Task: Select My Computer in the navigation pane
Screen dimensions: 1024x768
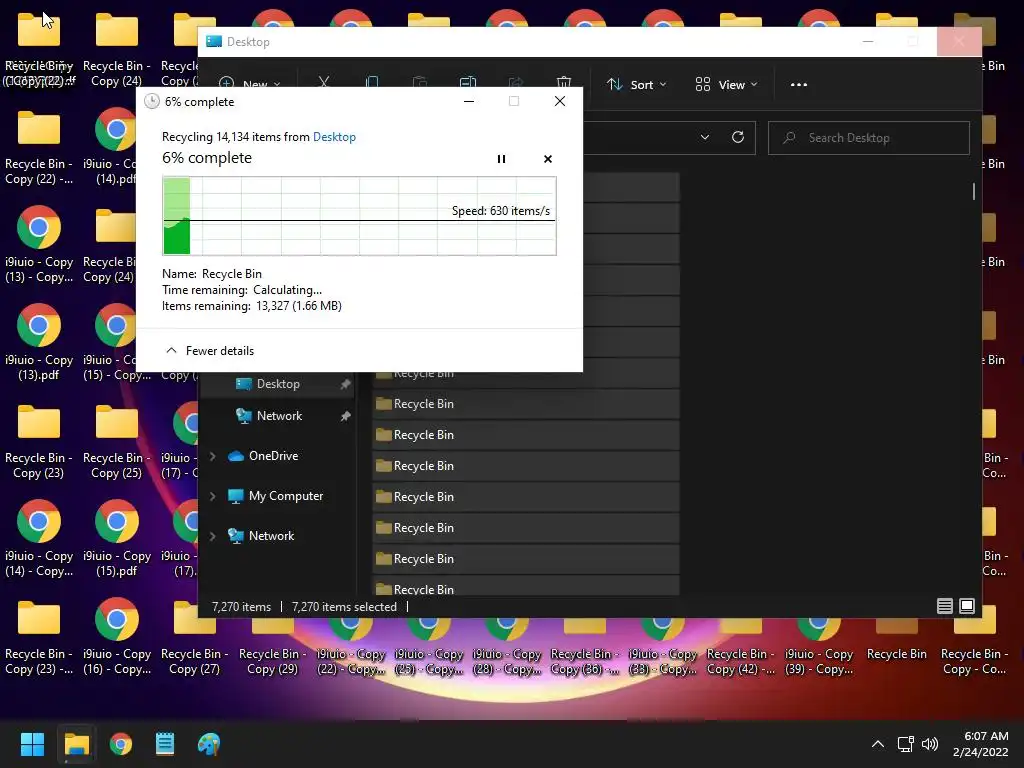Action: pyautogui.click(x=285, y=496)
